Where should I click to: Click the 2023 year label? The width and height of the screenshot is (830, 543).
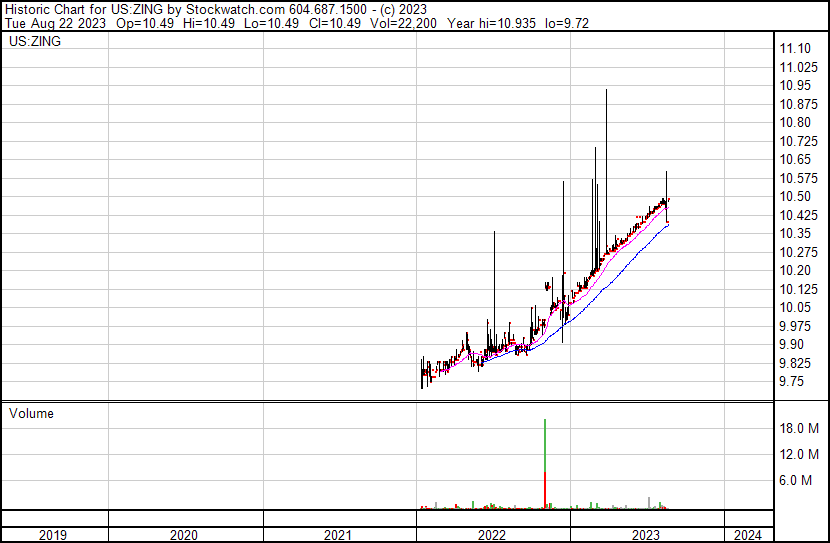[x=646, y=535]
